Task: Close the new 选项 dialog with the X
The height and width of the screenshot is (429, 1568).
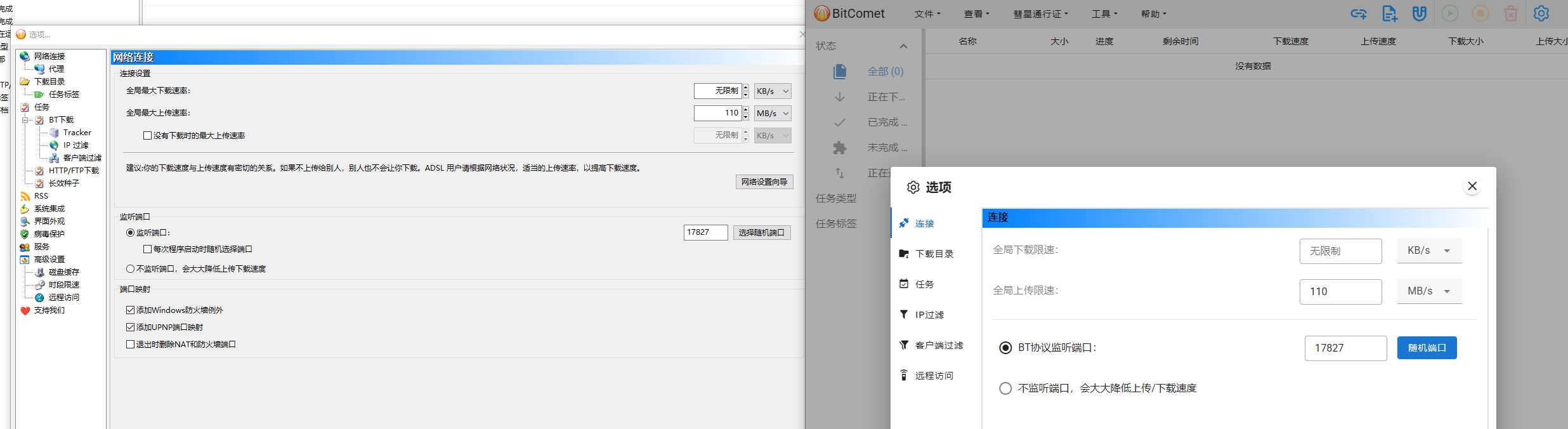Action: (x=1472, y=186)
